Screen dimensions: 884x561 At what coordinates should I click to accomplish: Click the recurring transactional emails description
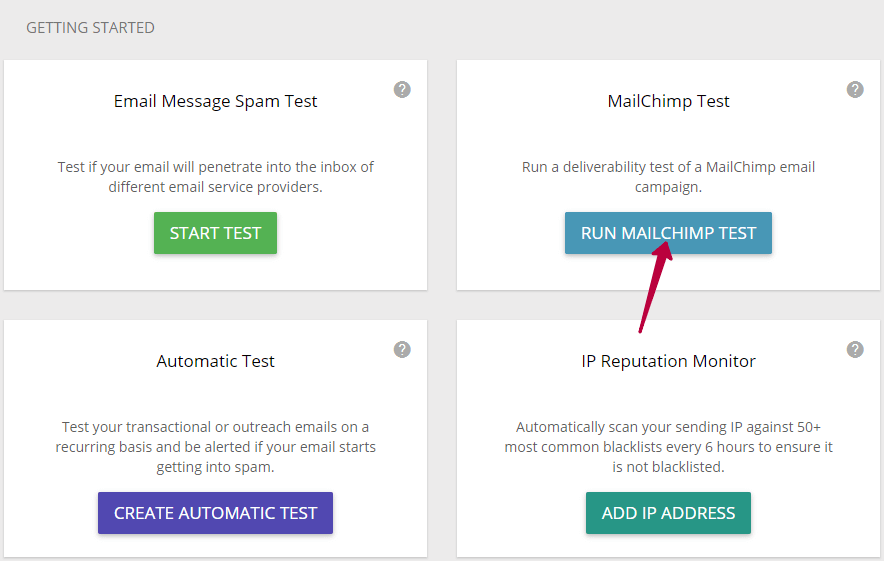tap(215, 447)
